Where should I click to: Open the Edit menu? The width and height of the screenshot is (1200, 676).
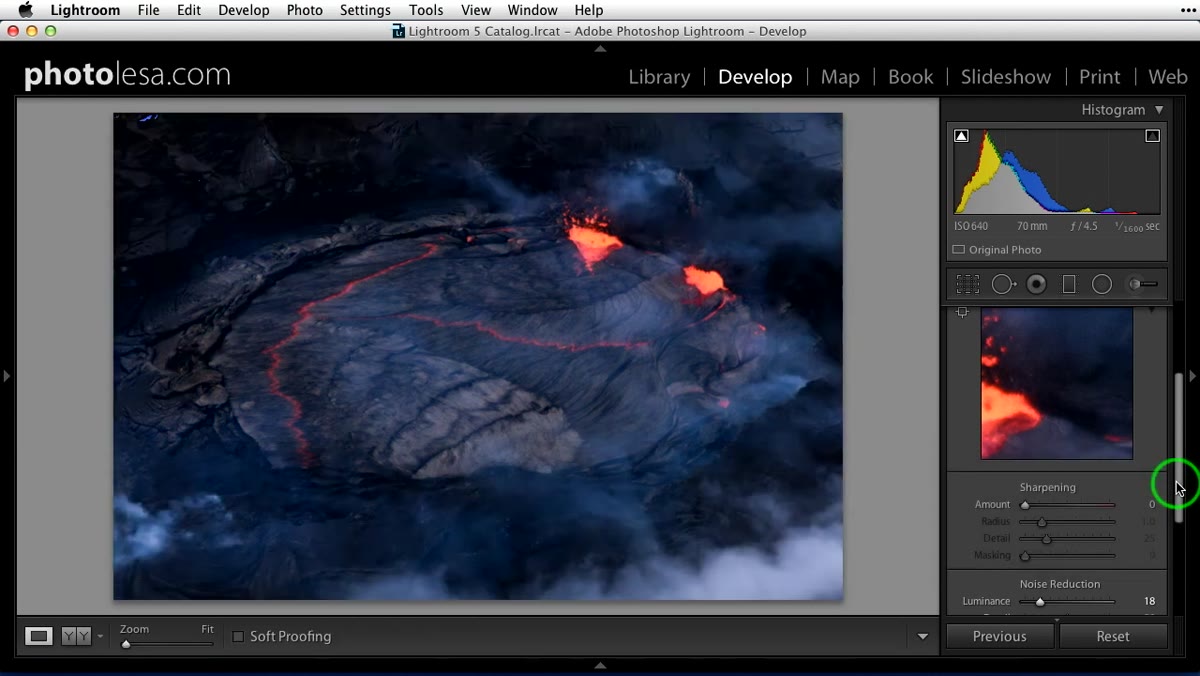click(x=188, y=10)
